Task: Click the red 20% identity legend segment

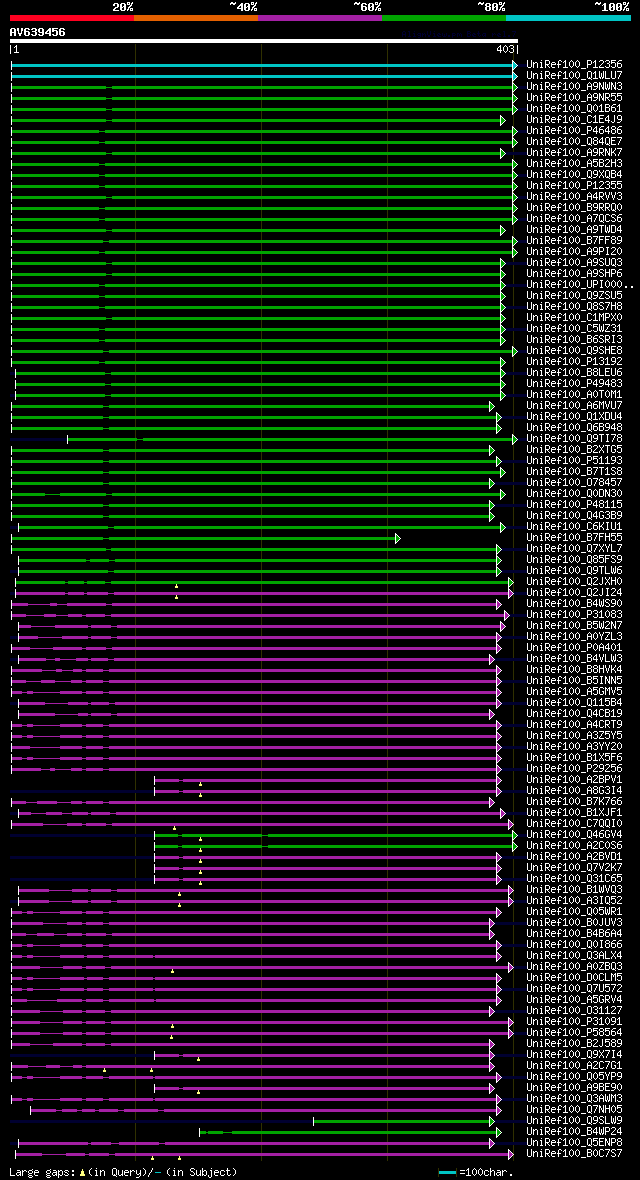Action: click(x=72, y=17)
